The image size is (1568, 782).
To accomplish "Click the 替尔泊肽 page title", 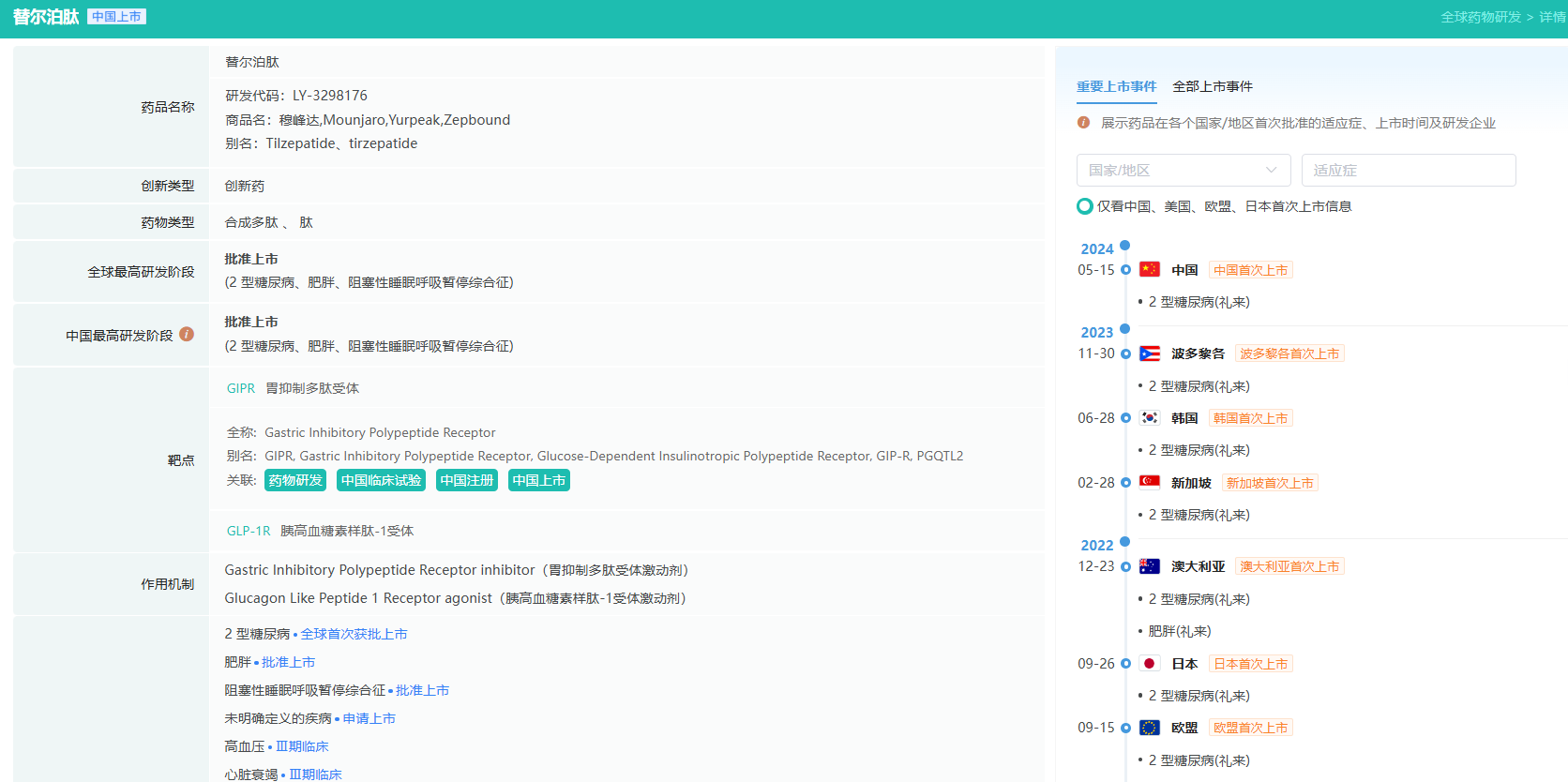I will pyautogui.click(x=46, y=17).
